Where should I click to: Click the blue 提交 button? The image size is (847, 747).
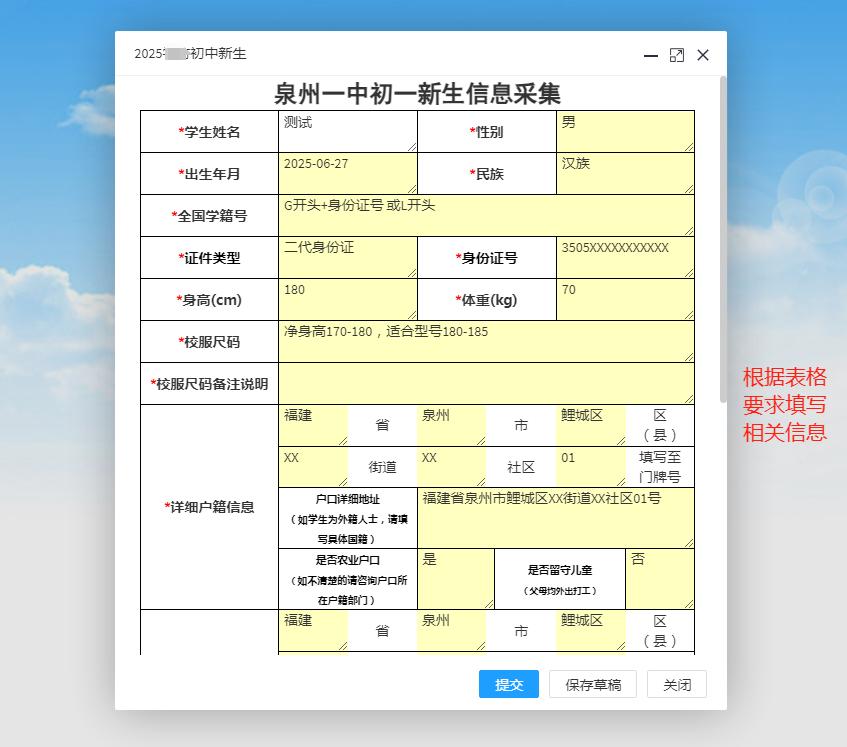[x=509, y=684]
